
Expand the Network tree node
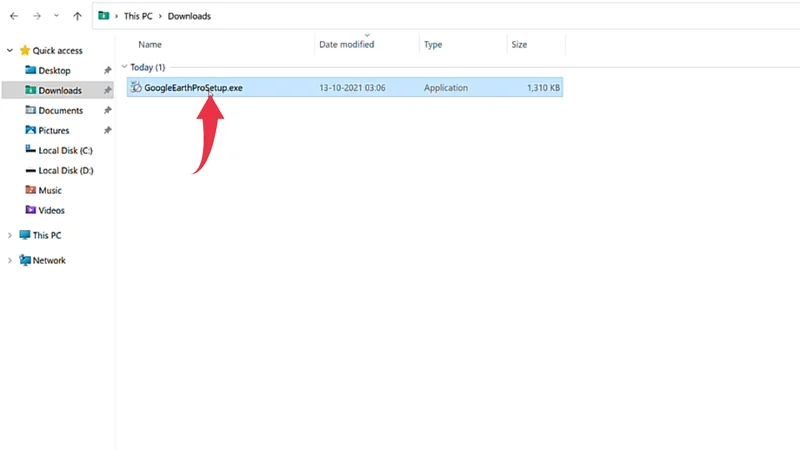pos(11,260)
